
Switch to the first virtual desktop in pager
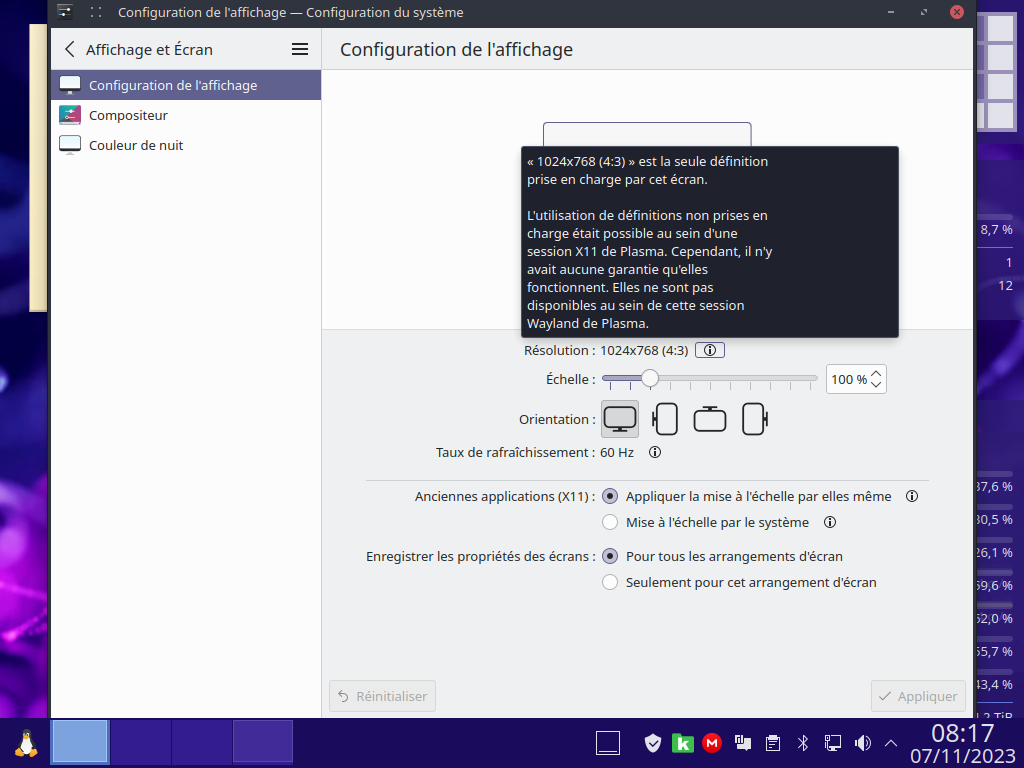(80, 741)
